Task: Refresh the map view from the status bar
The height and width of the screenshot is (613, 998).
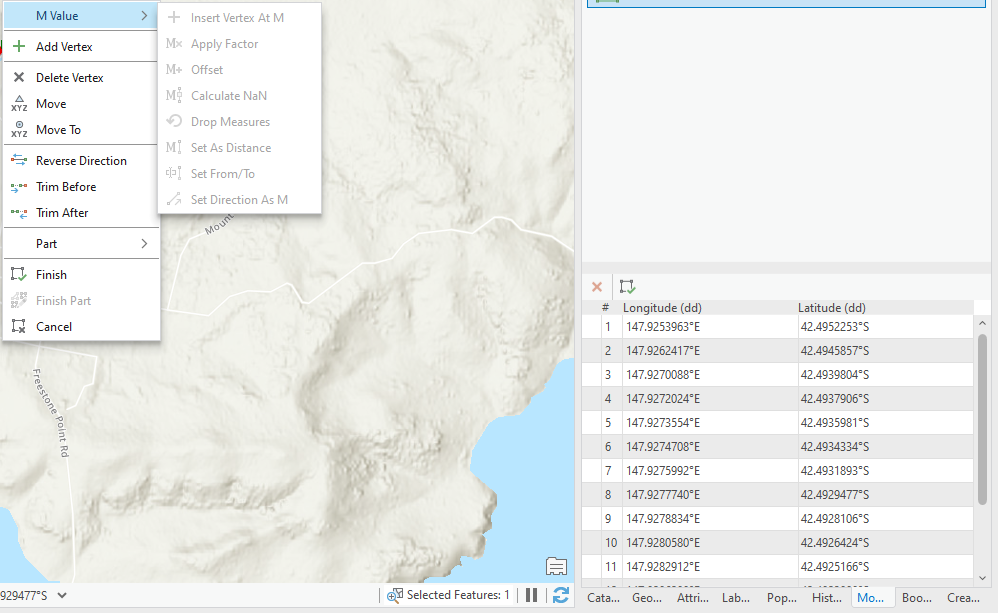Action: 560,595
